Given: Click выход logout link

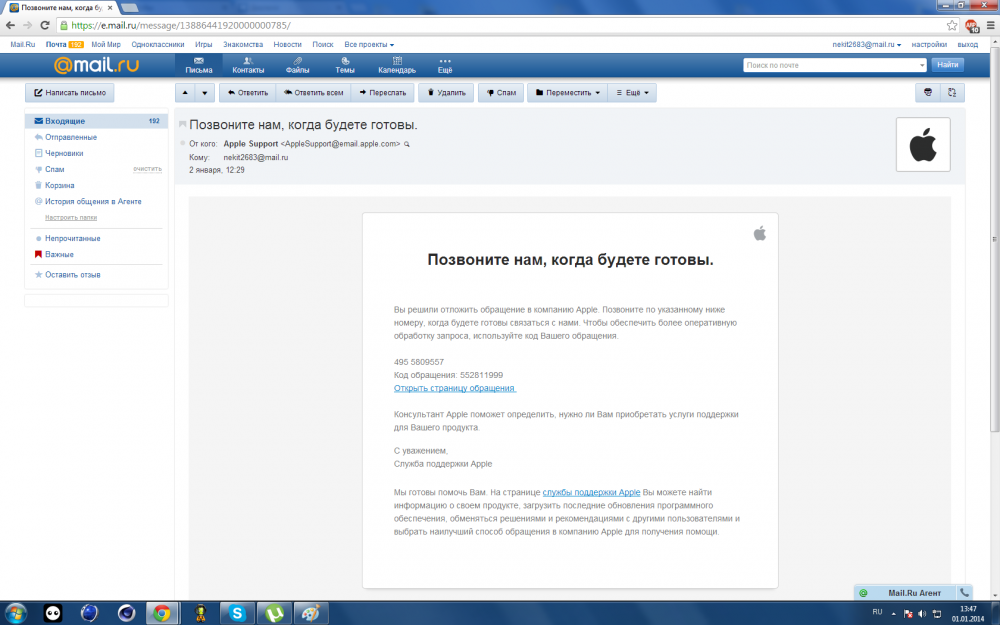Looking at the screenshot, I should click(x=967, y=45).
